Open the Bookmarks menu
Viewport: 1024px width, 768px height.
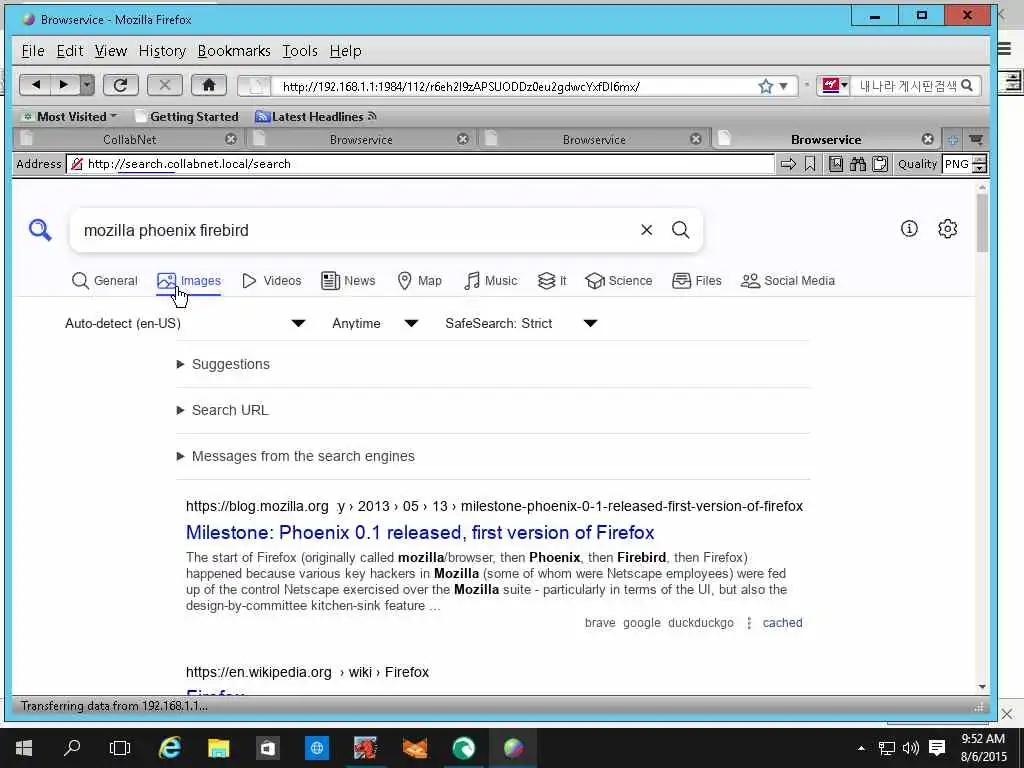pyautogui.click(x=234, y=51)
